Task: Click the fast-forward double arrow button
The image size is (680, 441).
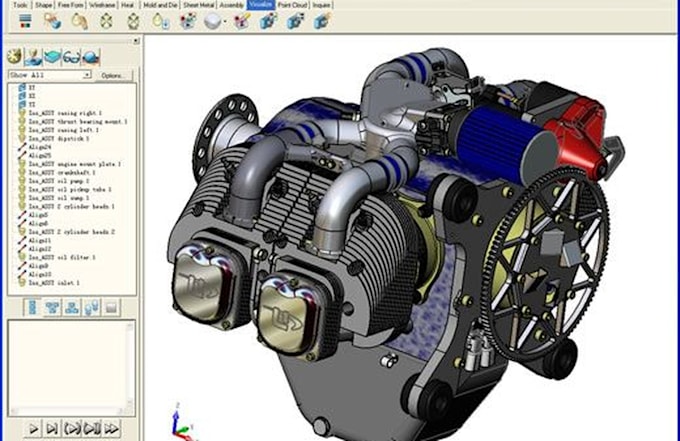Action: 111,429
